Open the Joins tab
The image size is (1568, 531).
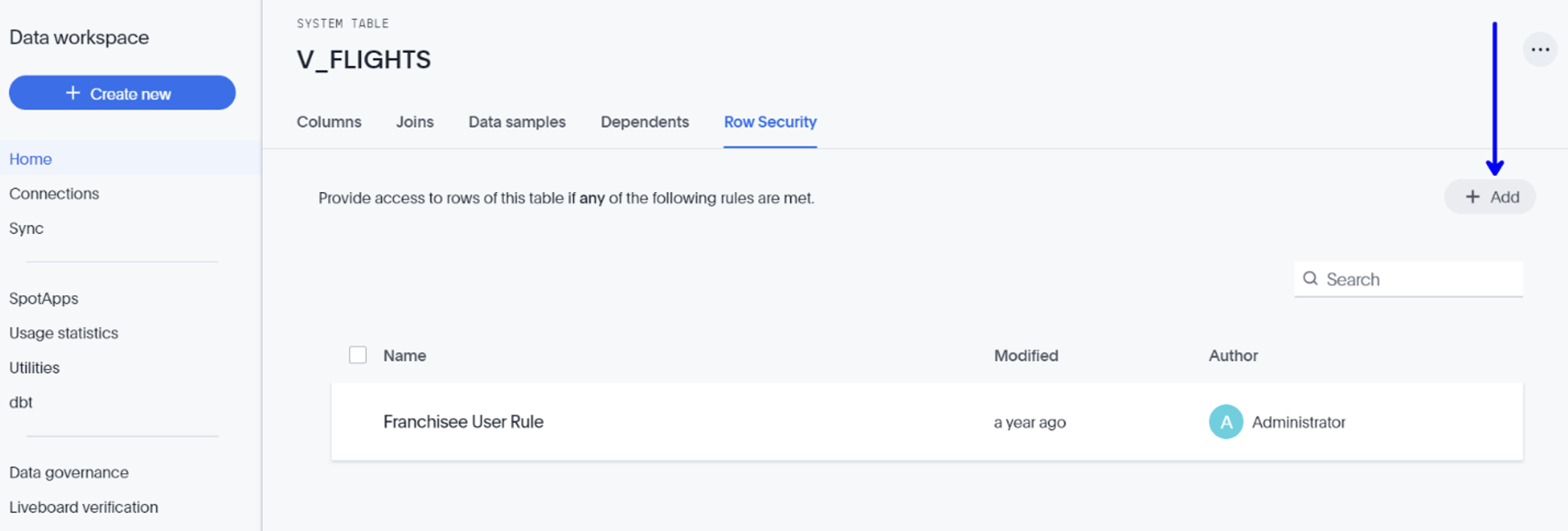pos(415,122)
